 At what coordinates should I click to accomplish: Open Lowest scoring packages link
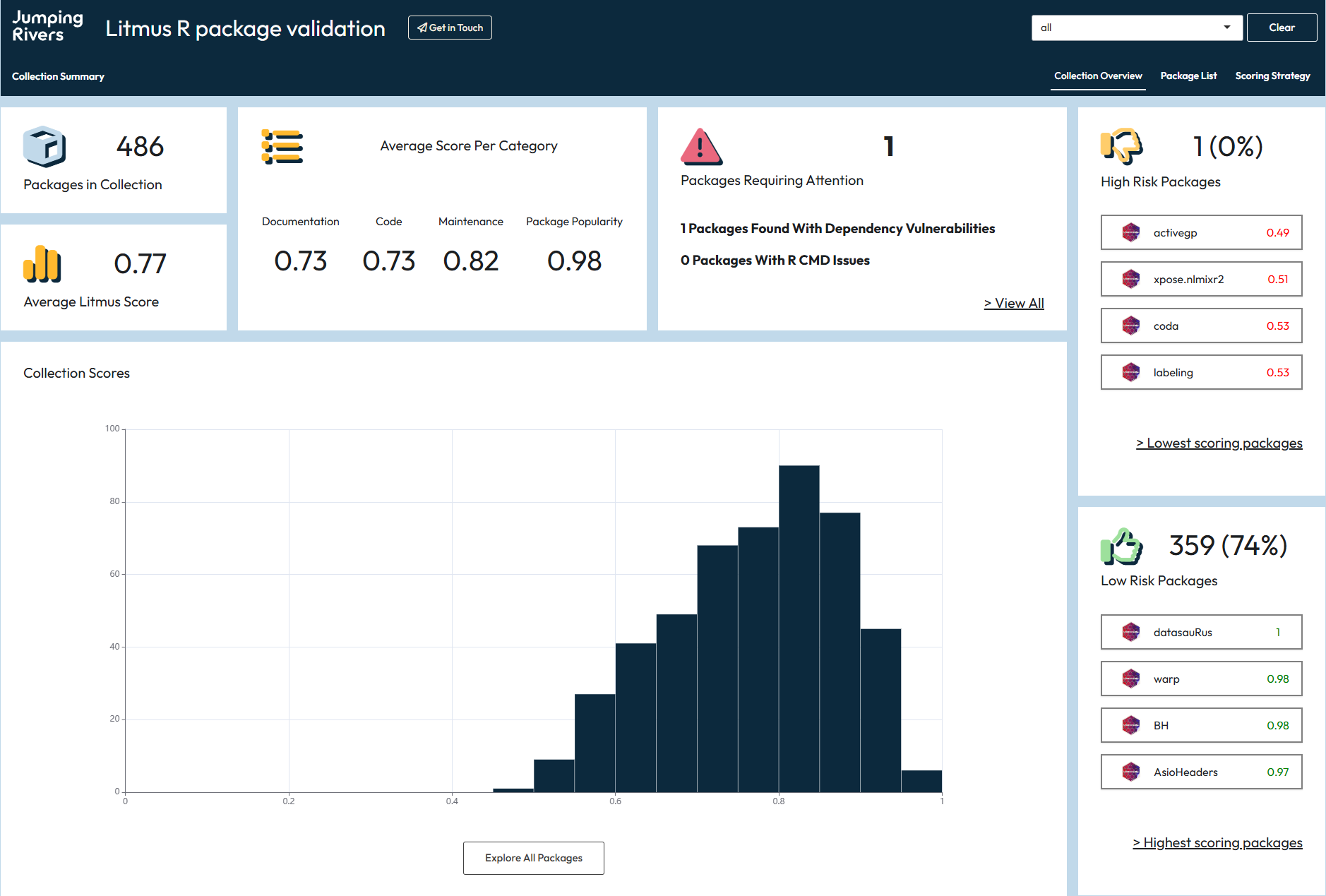[1219, 443]
